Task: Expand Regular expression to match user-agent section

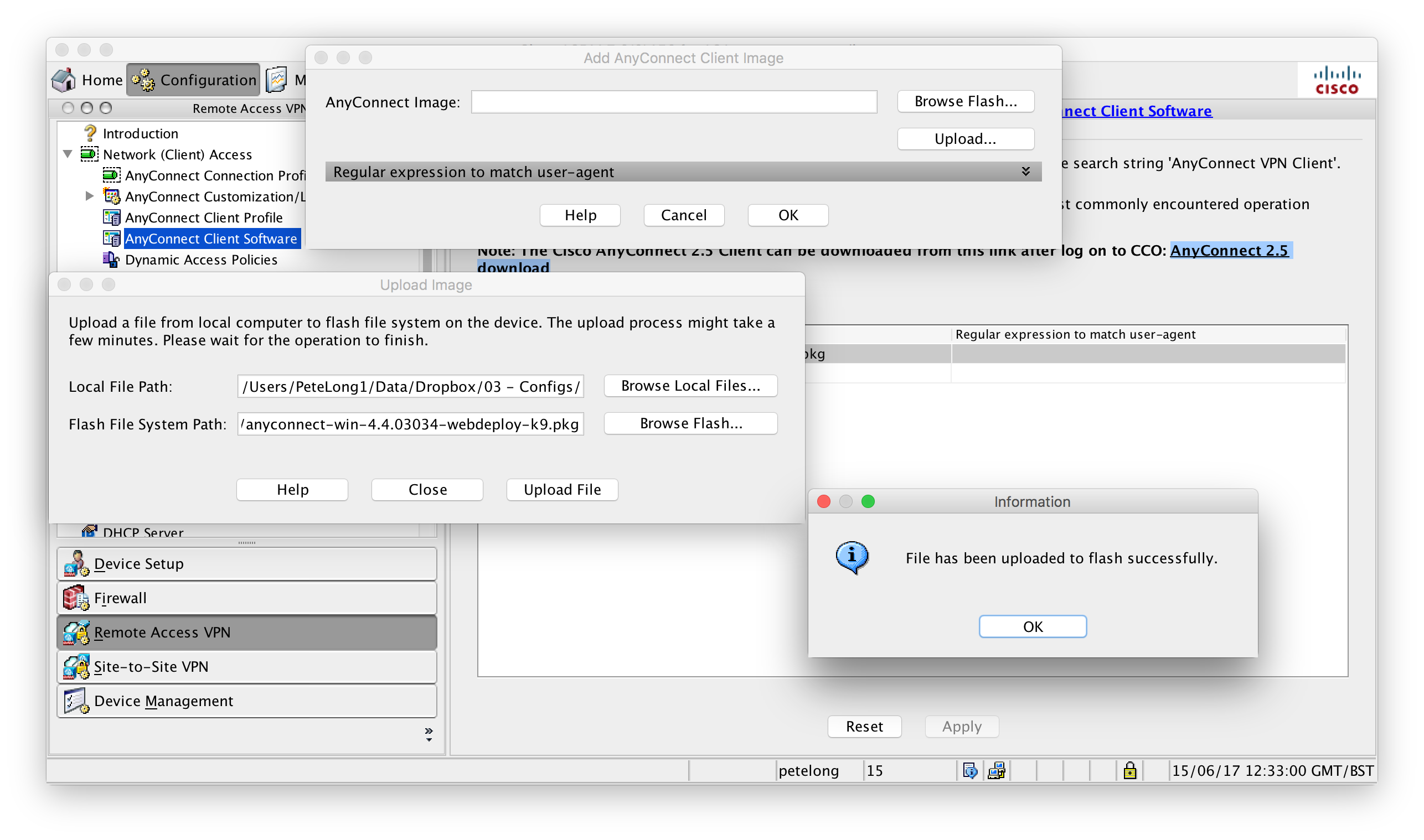Action: pyautogui.click(x=1025, y=172)
